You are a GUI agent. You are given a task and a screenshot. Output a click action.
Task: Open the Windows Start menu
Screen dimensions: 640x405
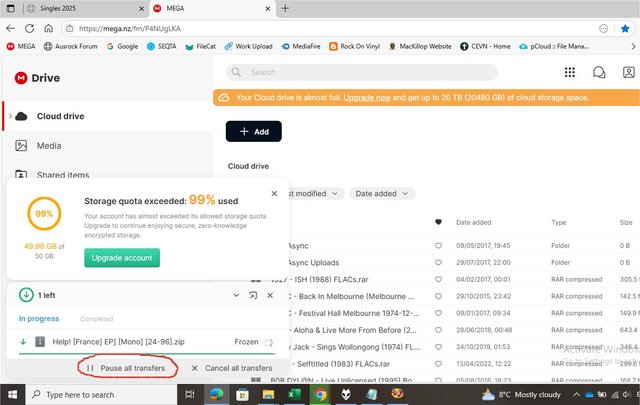click(x=13, y=394)
